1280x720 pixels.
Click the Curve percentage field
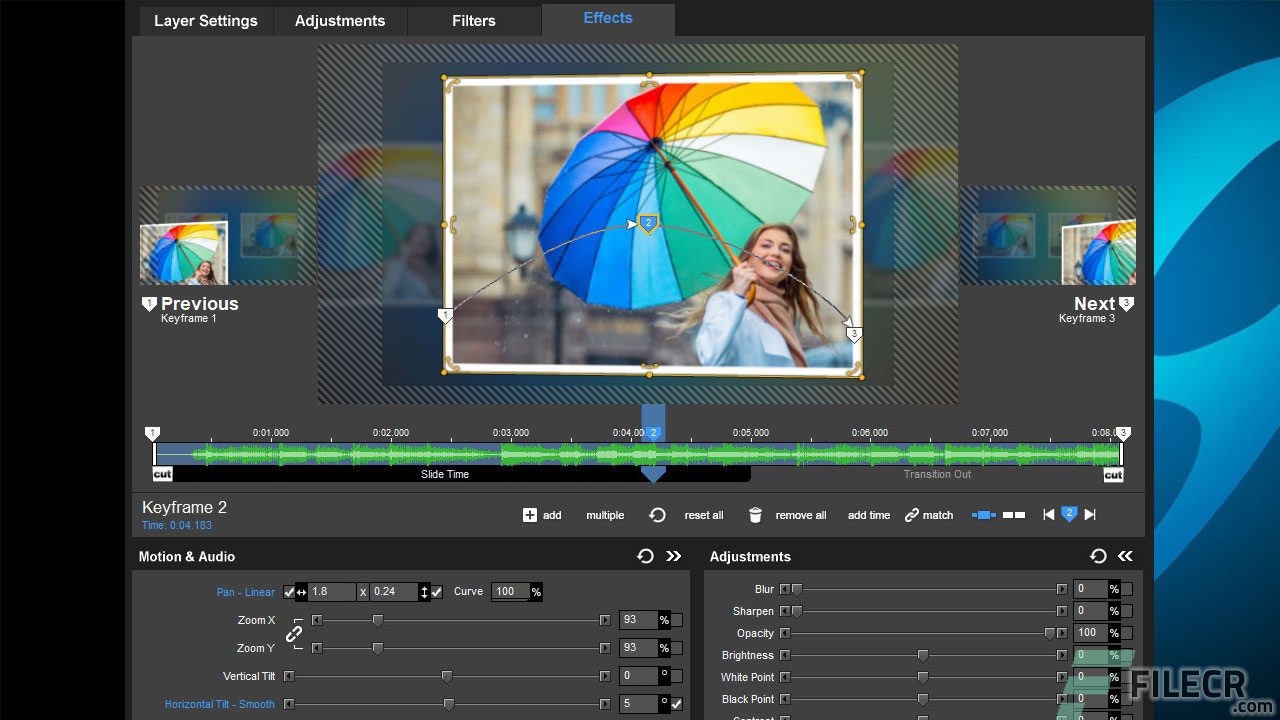511,592
